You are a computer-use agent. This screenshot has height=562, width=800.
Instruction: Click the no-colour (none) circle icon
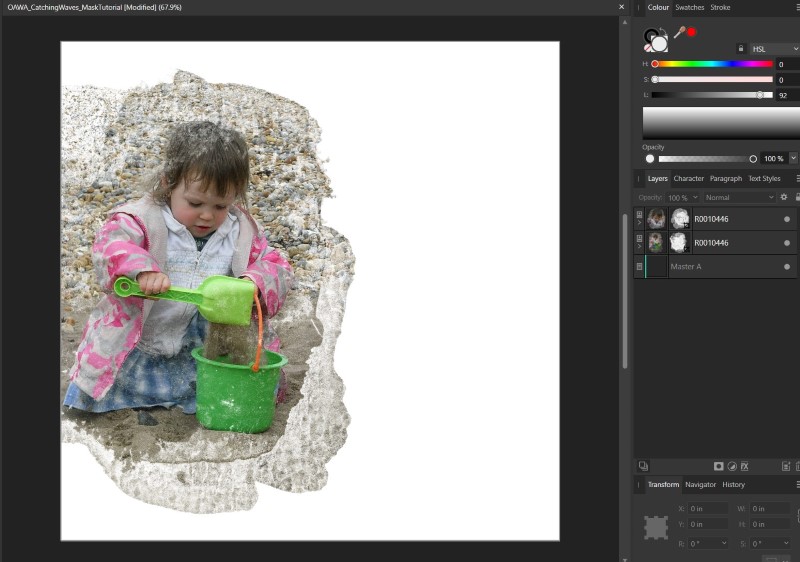coord(647,48)
